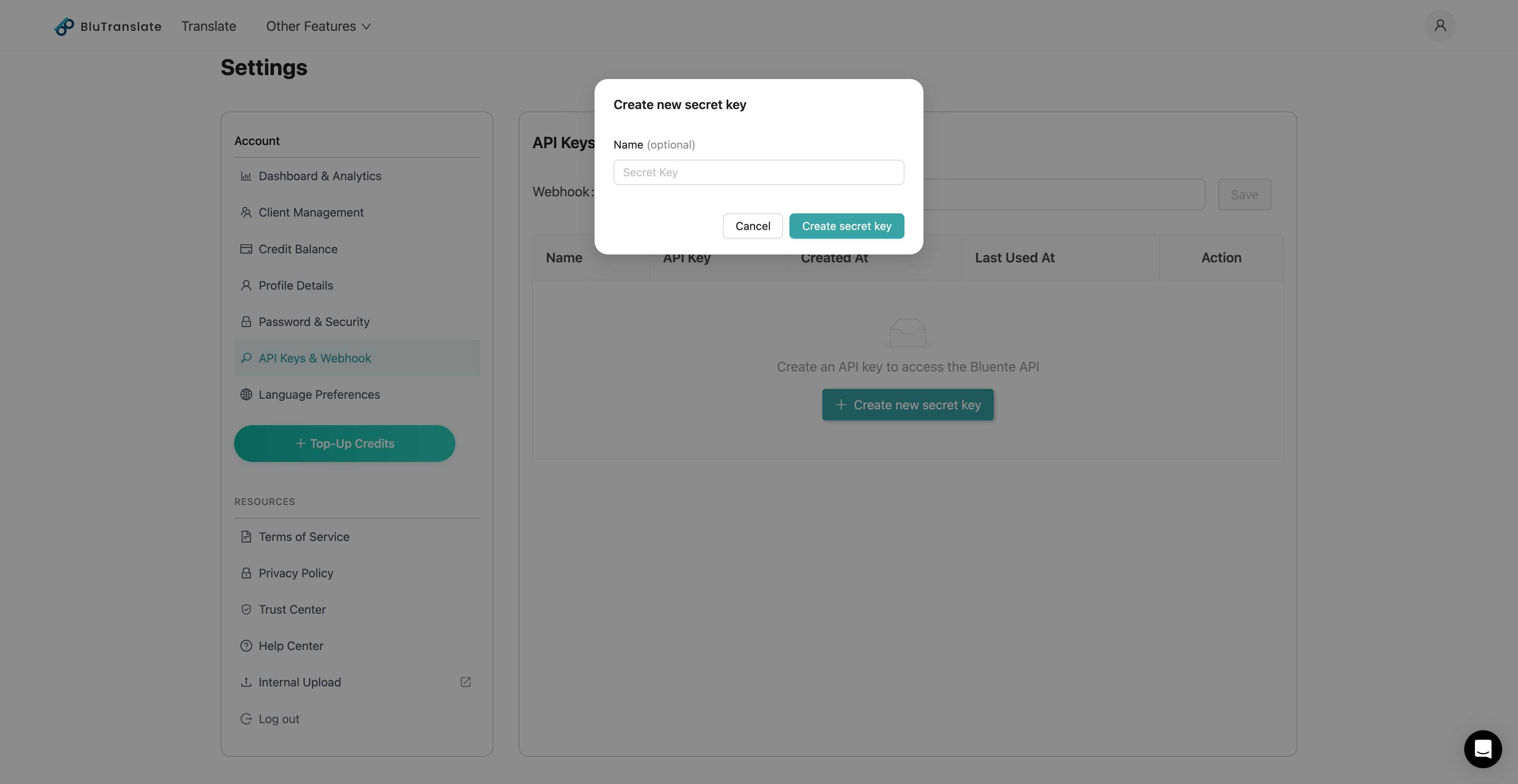
Task: Click the Client Management person icon
Action: point(247,212)
